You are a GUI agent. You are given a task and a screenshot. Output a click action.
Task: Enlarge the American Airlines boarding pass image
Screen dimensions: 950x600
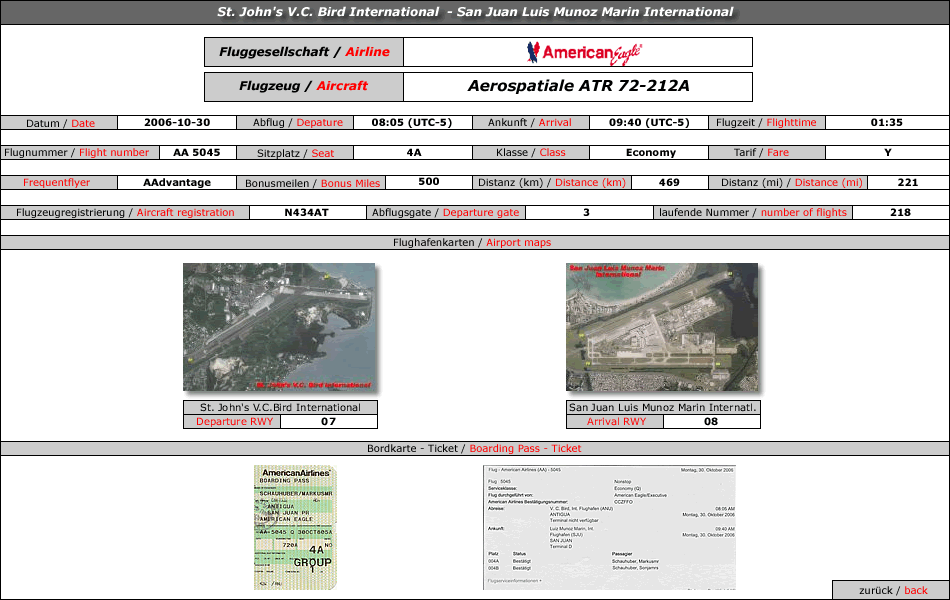(295, 527)
